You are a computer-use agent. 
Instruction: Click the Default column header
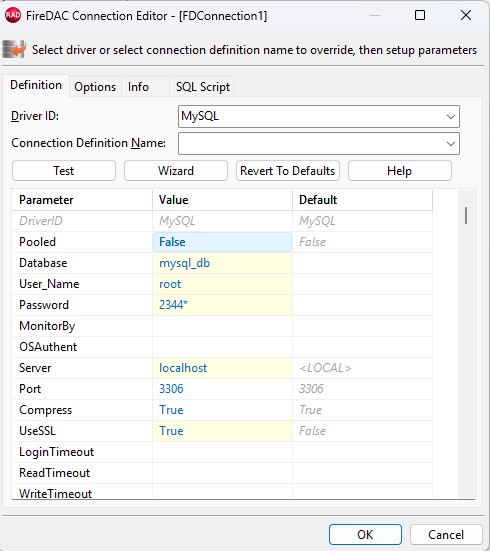click(362, 200)
